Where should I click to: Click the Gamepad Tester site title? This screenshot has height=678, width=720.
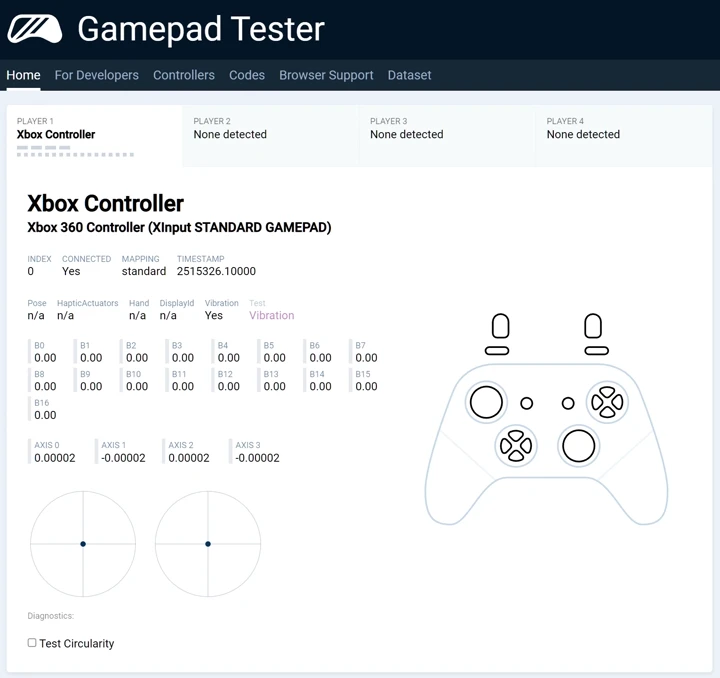[x=201, y=29]
